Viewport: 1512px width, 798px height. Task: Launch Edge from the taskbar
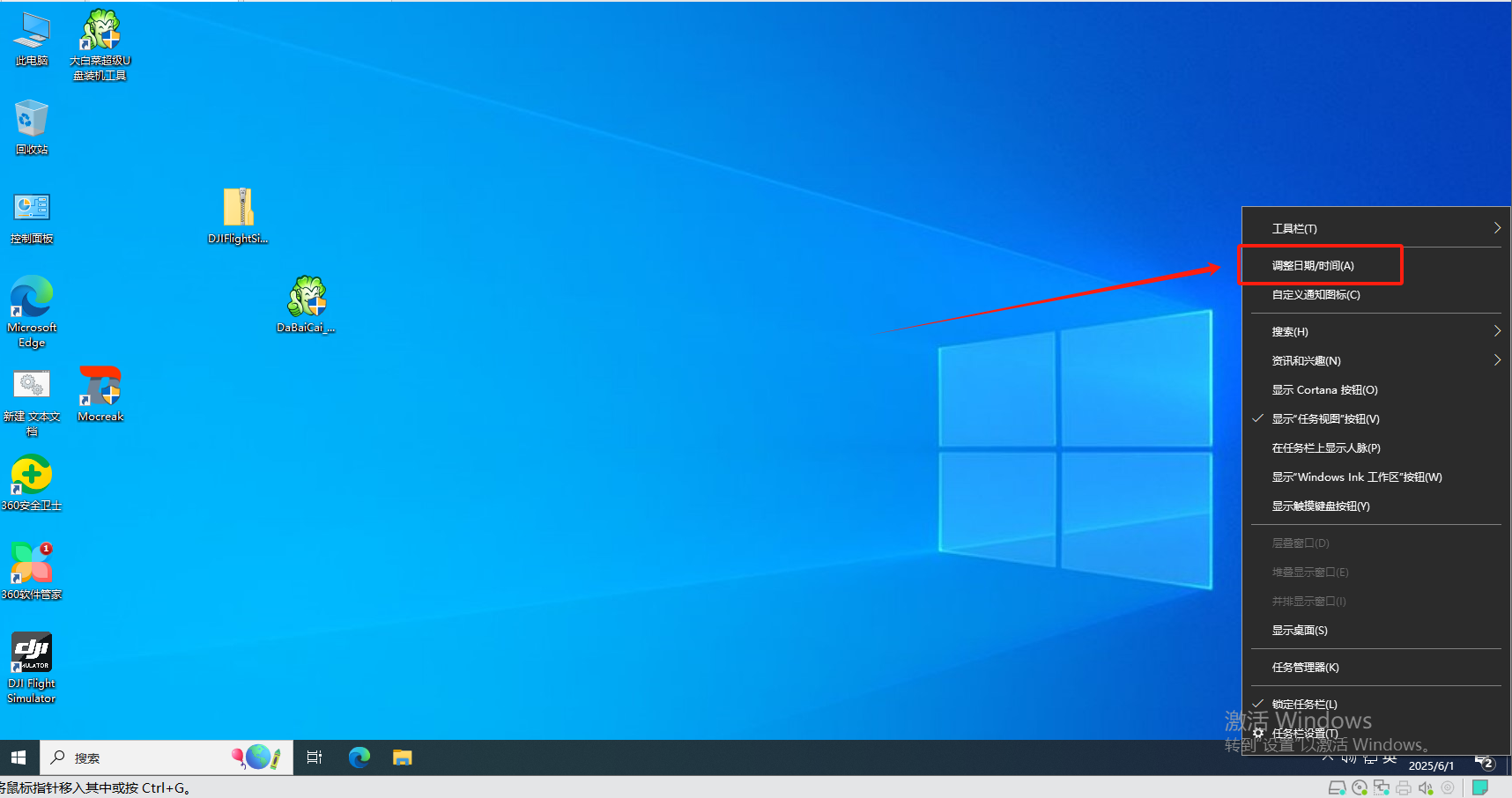(359, 757)
